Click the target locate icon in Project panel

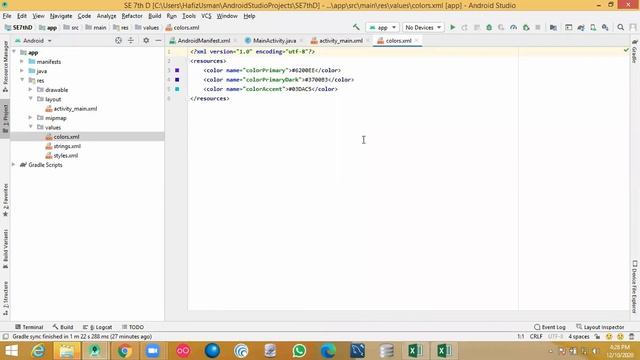118,40
